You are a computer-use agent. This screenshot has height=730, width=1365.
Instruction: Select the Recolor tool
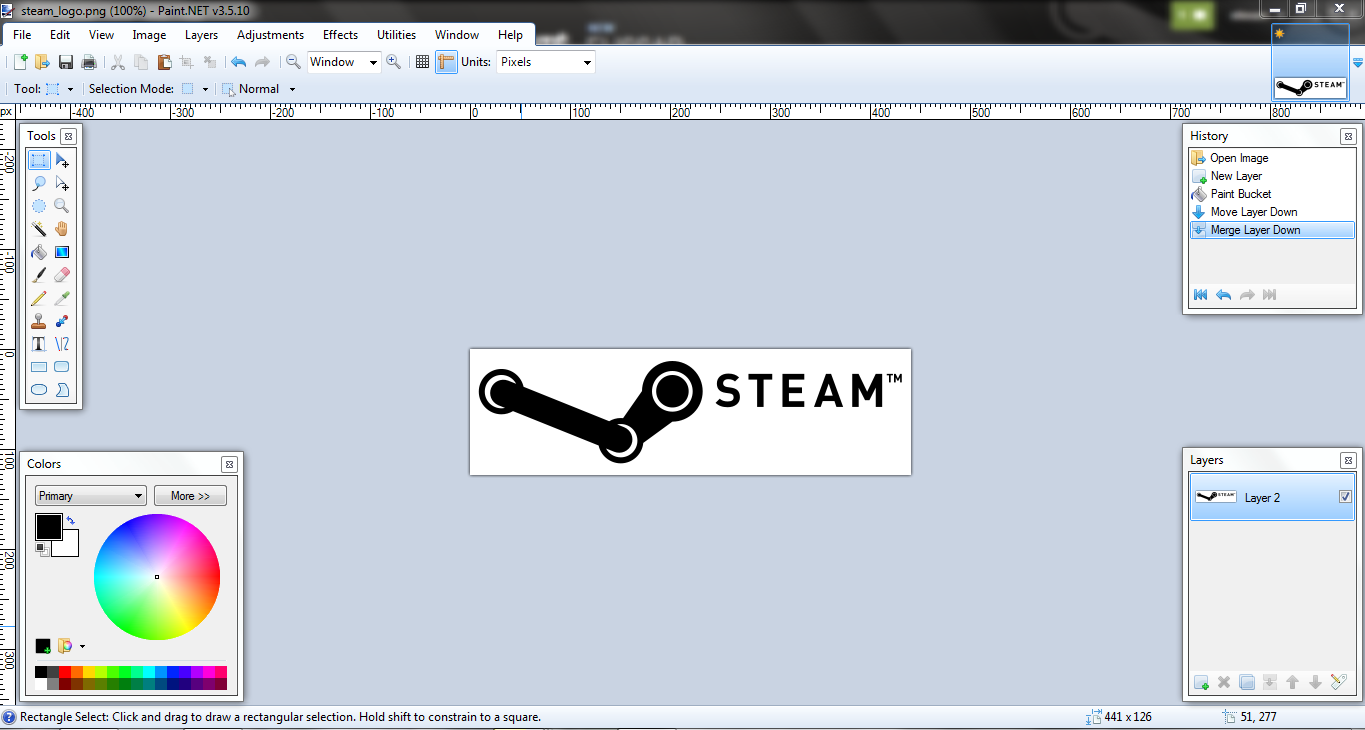click(x=62, y=321)
